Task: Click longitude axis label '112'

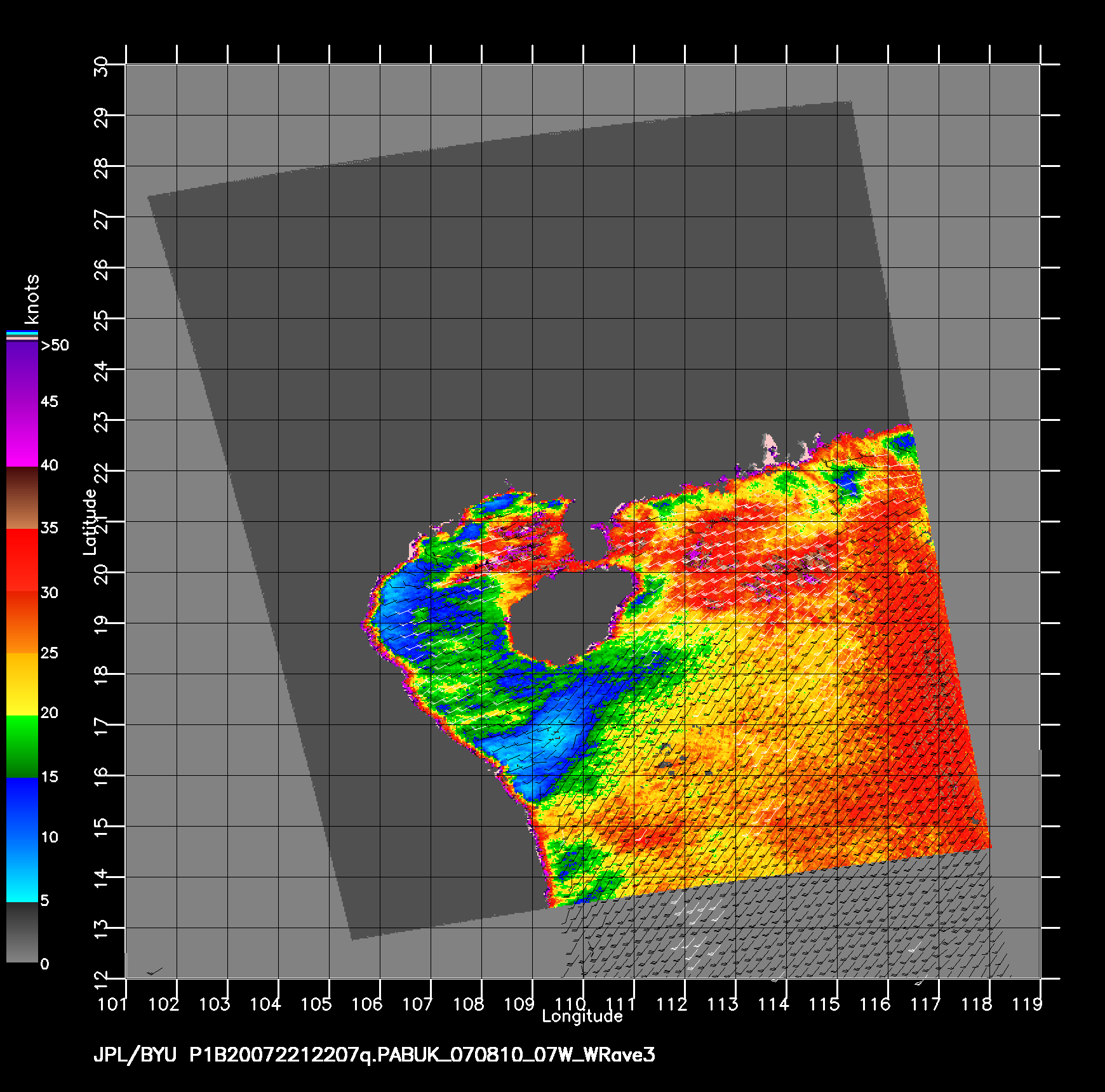Action: point(672,1004)
